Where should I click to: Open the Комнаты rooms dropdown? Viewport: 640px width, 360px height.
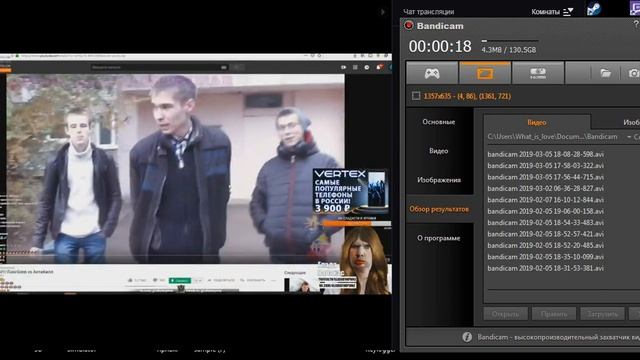coord(552,12)
